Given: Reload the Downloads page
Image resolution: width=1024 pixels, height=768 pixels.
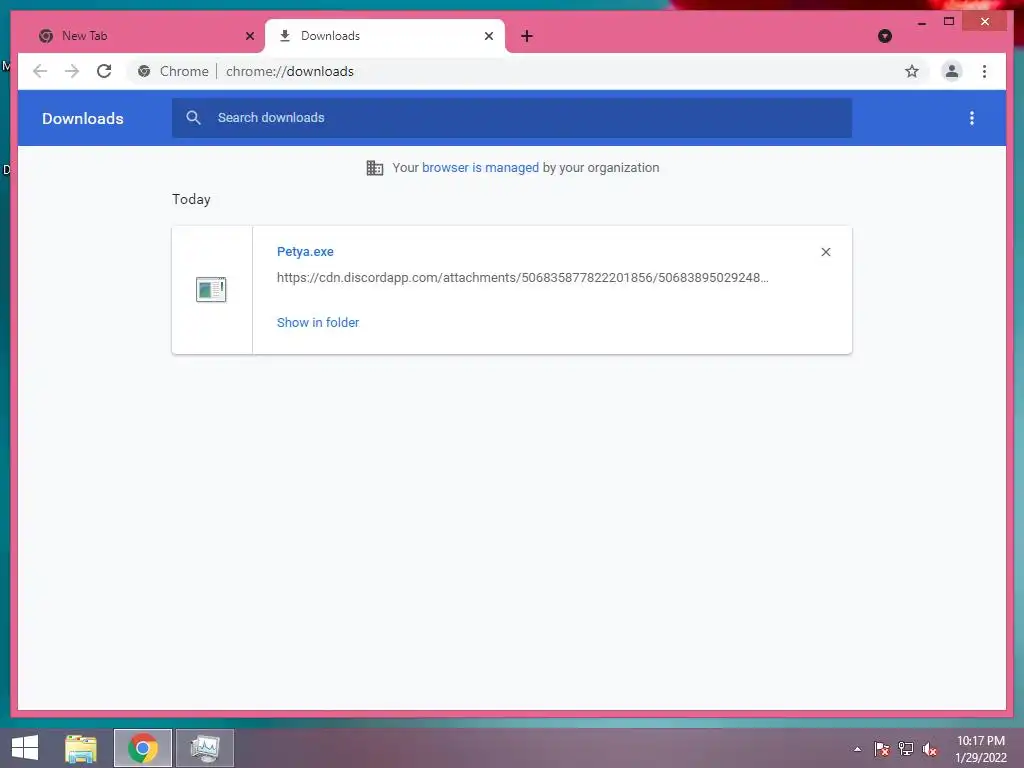Looking at the screenshot, I should [x=104, y=71].
